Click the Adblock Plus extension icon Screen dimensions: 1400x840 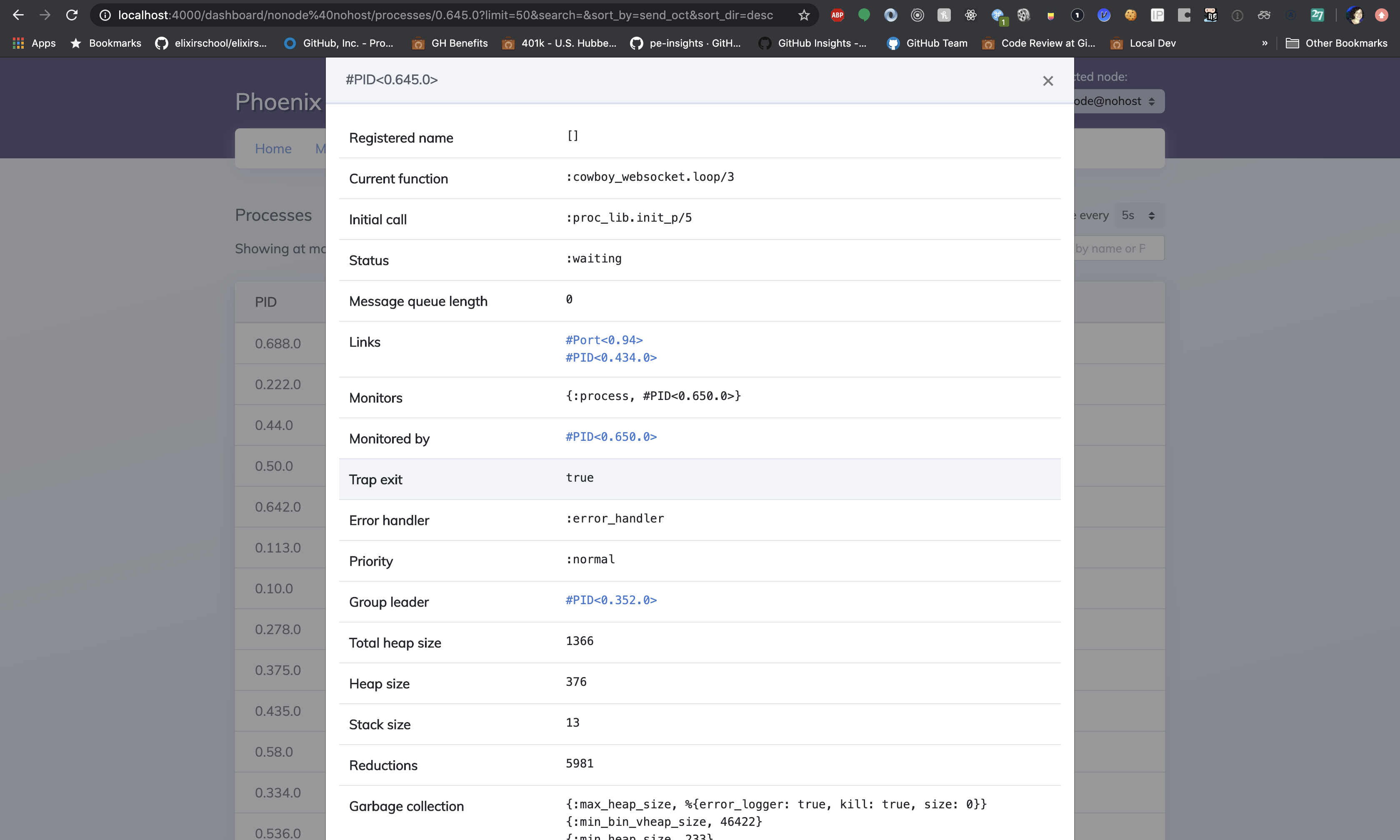(837, 15)
